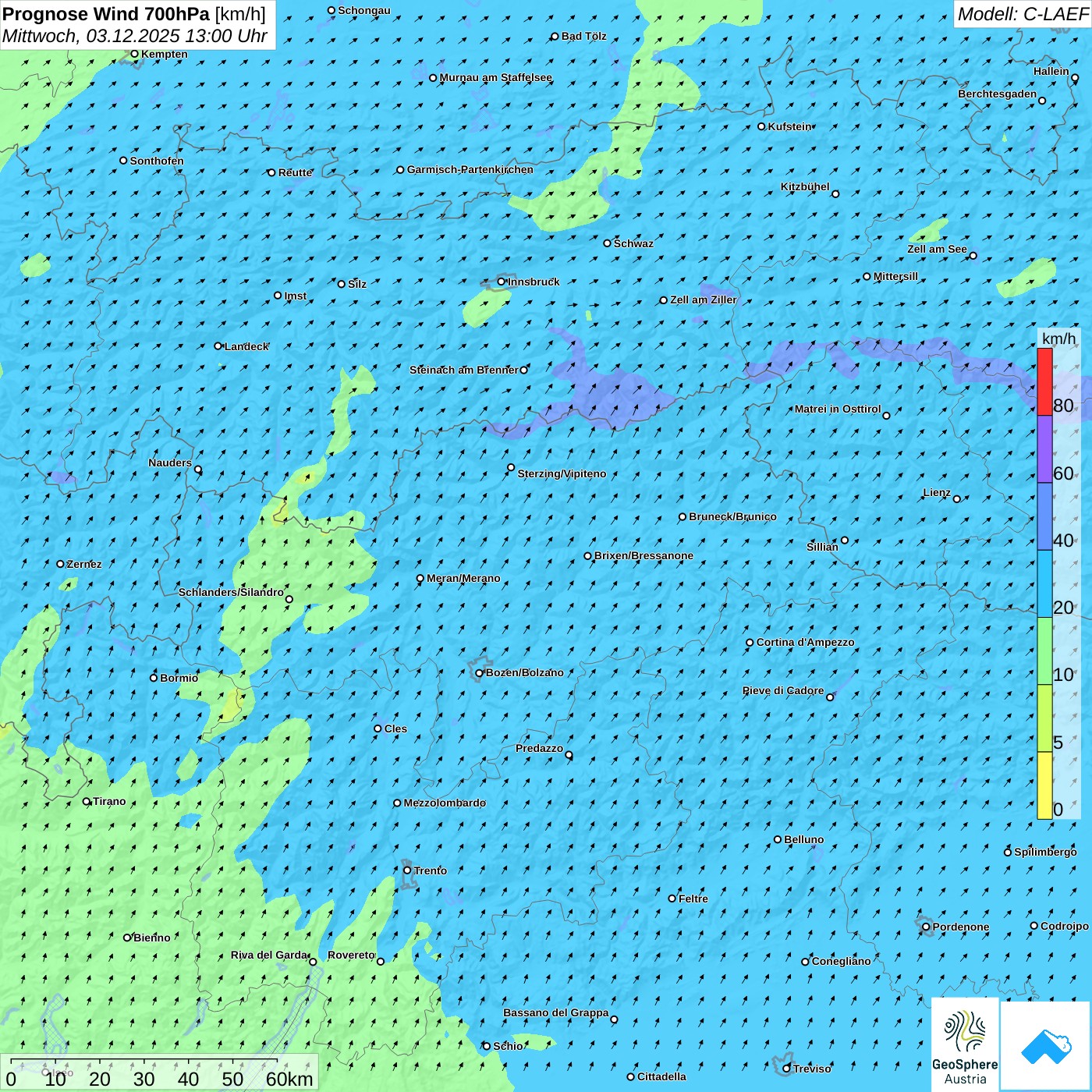Click the Zell am See label
The image size is (1092, 1092).
pos(937,249)
